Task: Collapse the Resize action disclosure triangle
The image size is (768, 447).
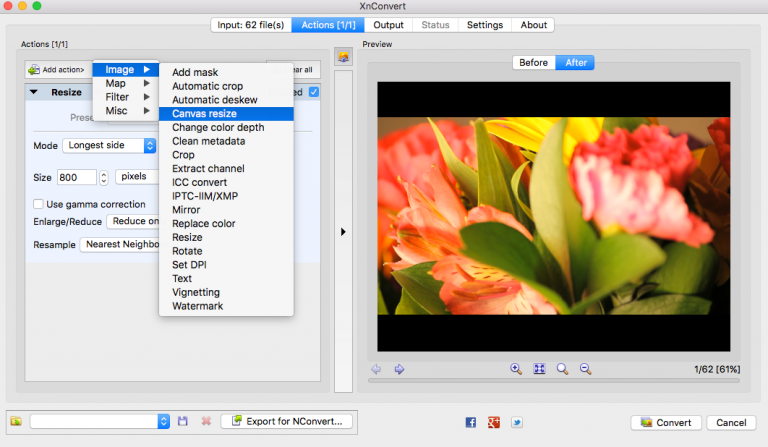Action: [34, 92]
